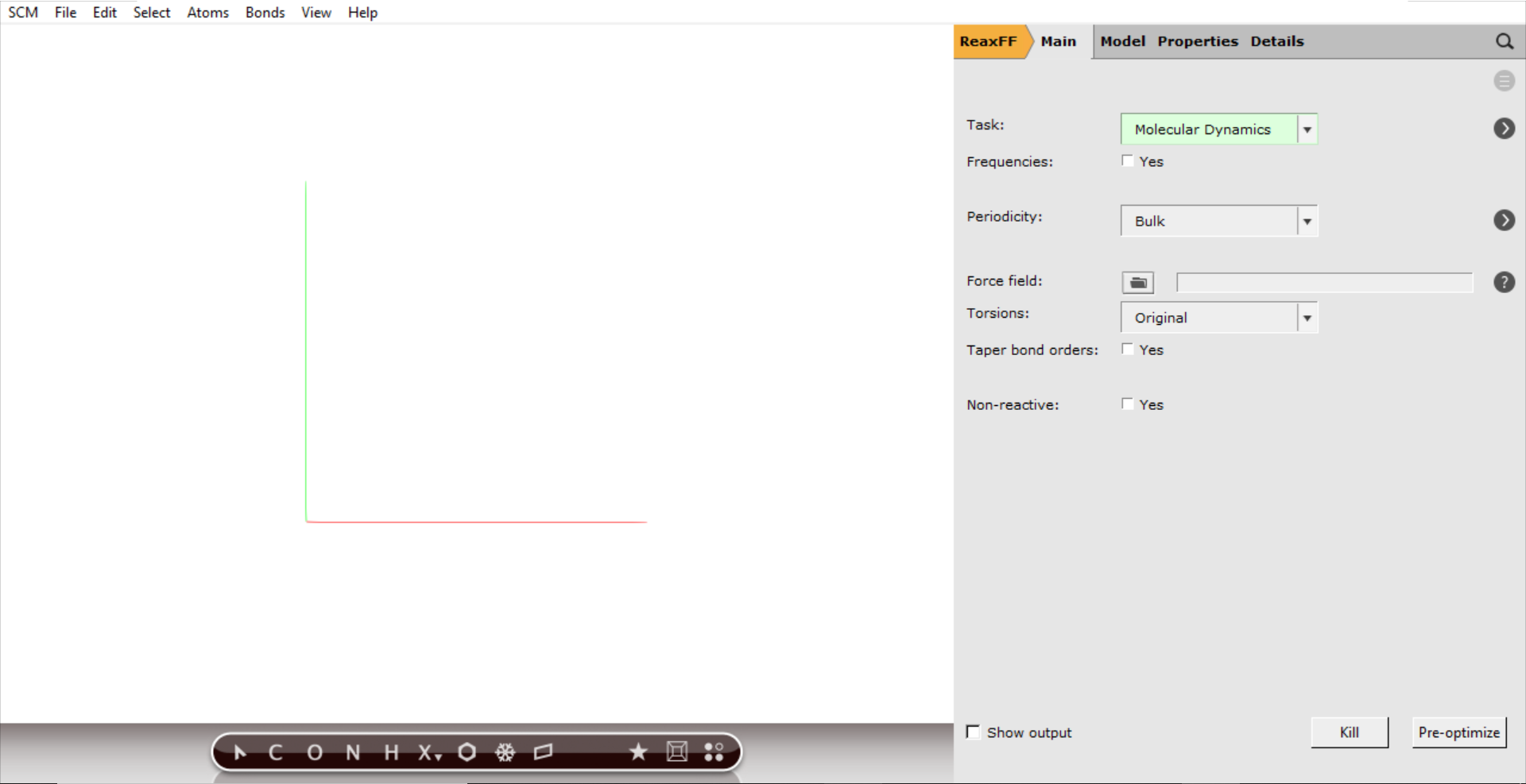Open the Help menu
The width and height of the screenshot is (1526, 784).
362,13
